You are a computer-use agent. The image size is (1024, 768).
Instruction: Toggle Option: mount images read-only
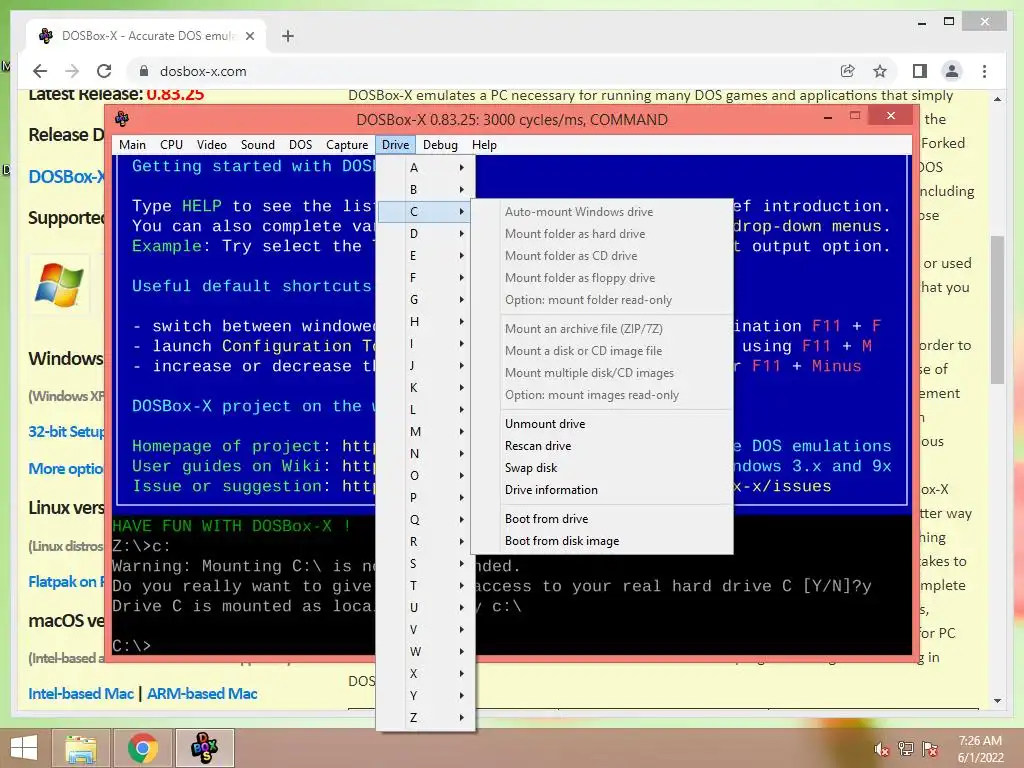click(x=601, y=395)
